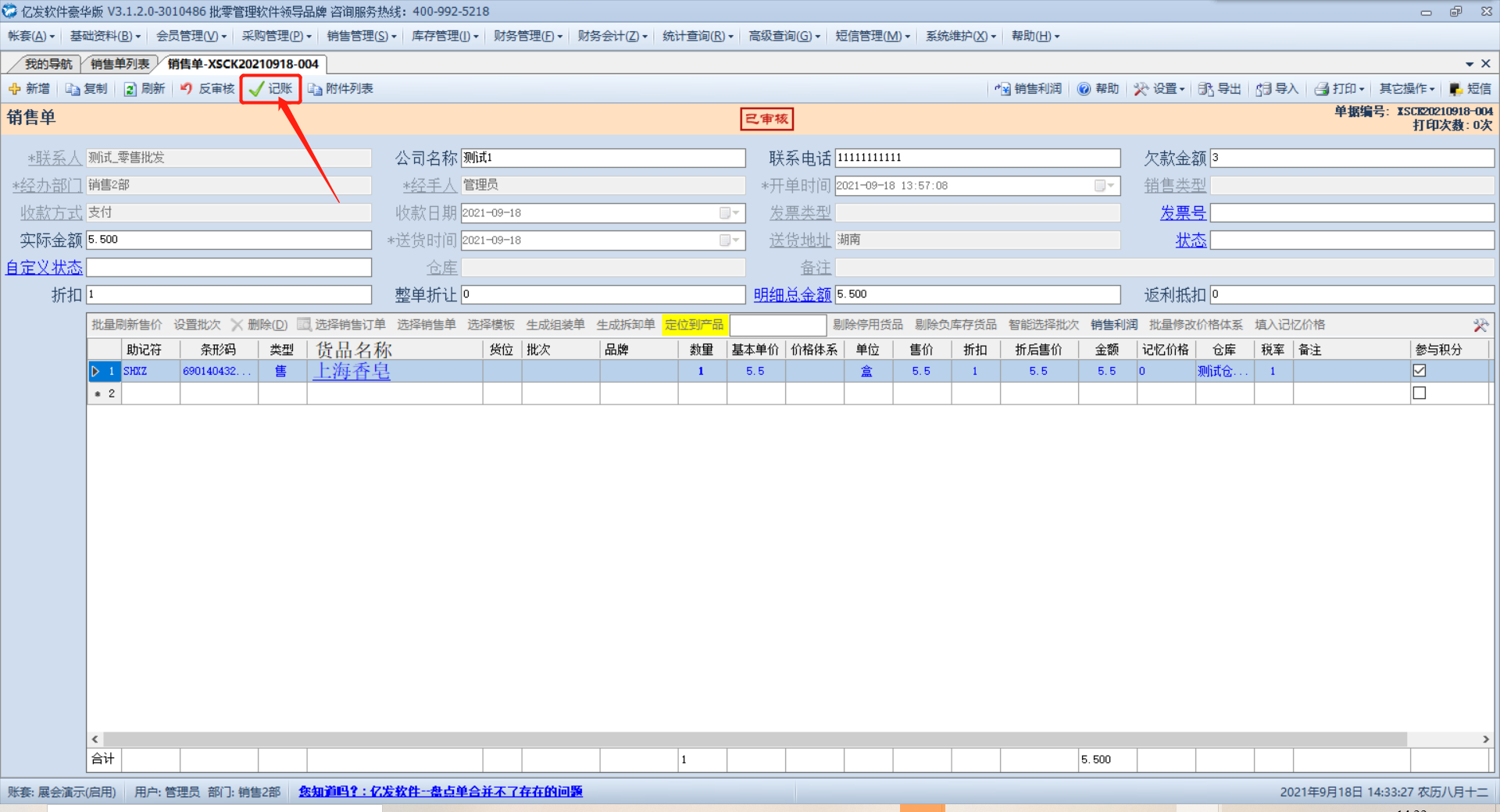This screenshot has height=812, width=1500.
Task: Click the 导出 export icon
Action: pyautogui.click(x=1205, y=89)
